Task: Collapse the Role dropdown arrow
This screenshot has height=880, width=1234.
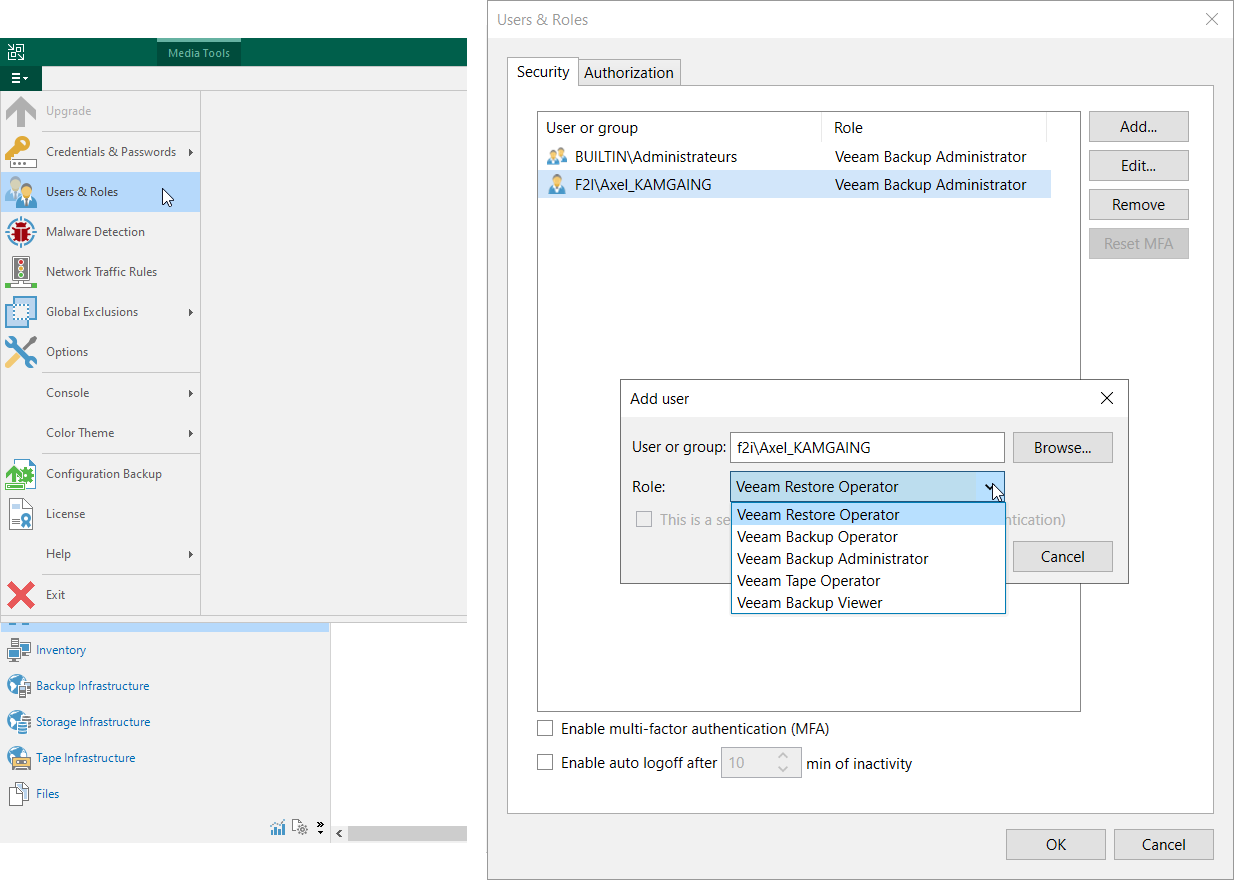Action: tap(990, 487)
